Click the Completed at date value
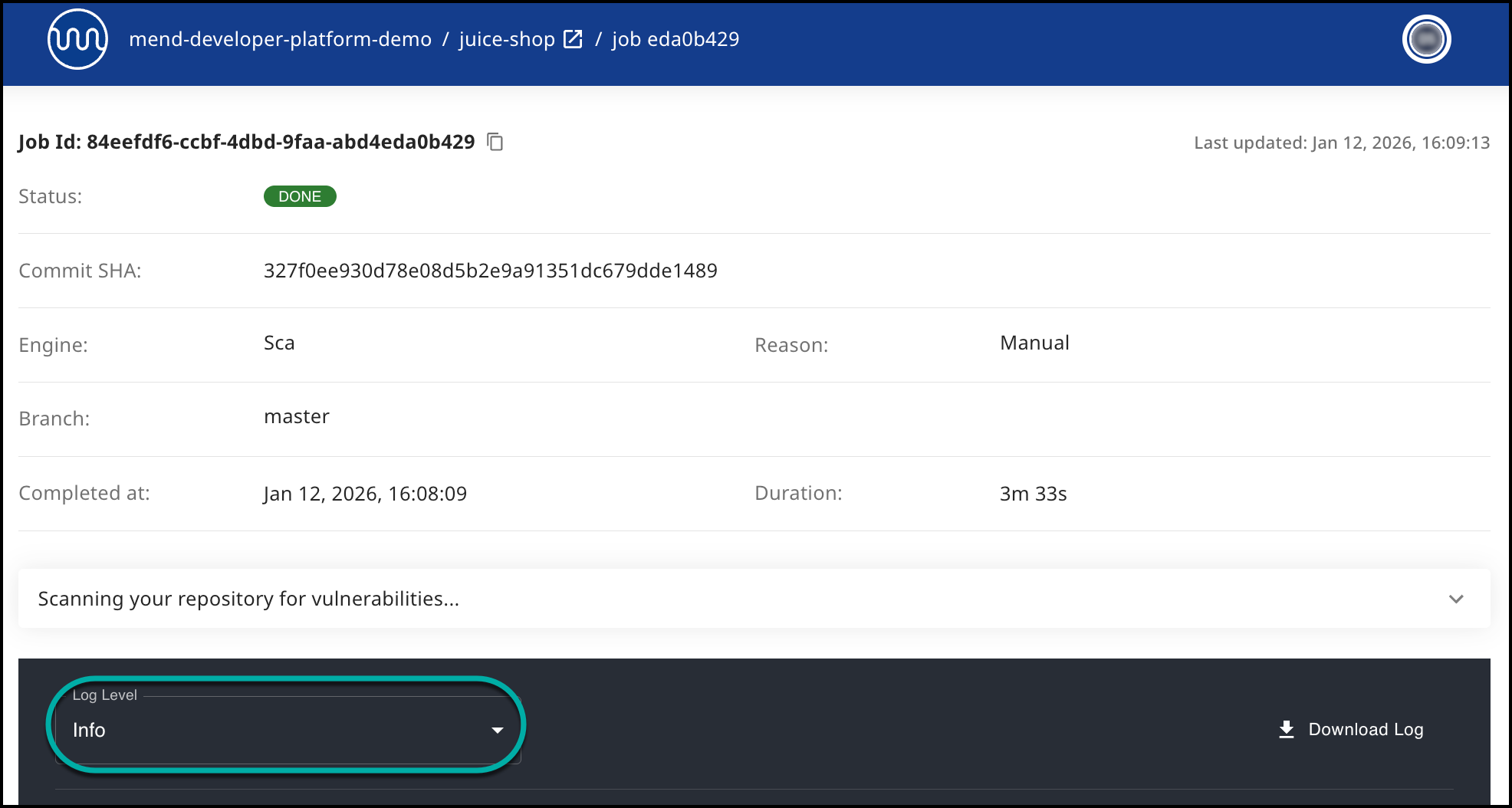The image size is (1512, 808). (365, 494)
